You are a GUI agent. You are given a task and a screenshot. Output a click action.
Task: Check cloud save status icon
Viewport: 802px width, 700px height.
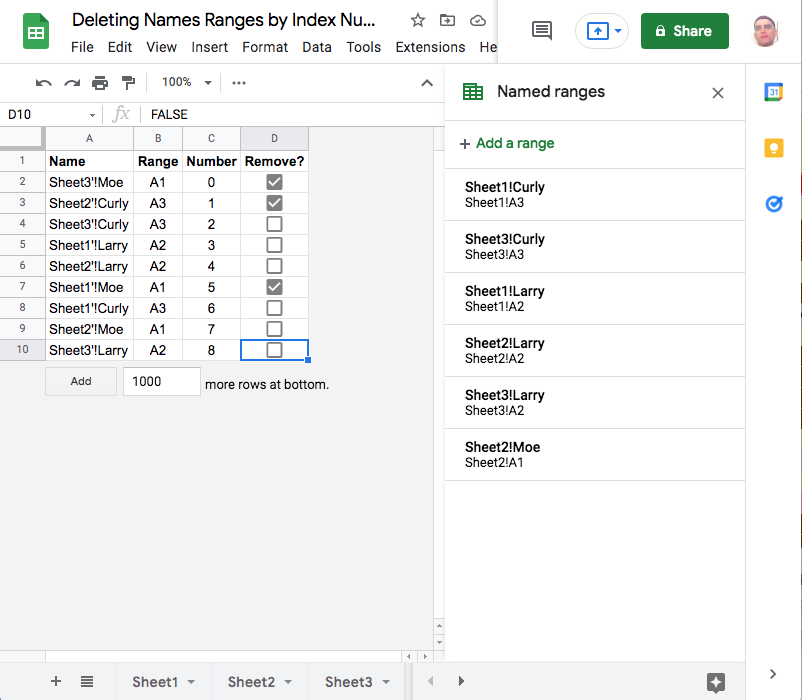click(x=477, y=20)
